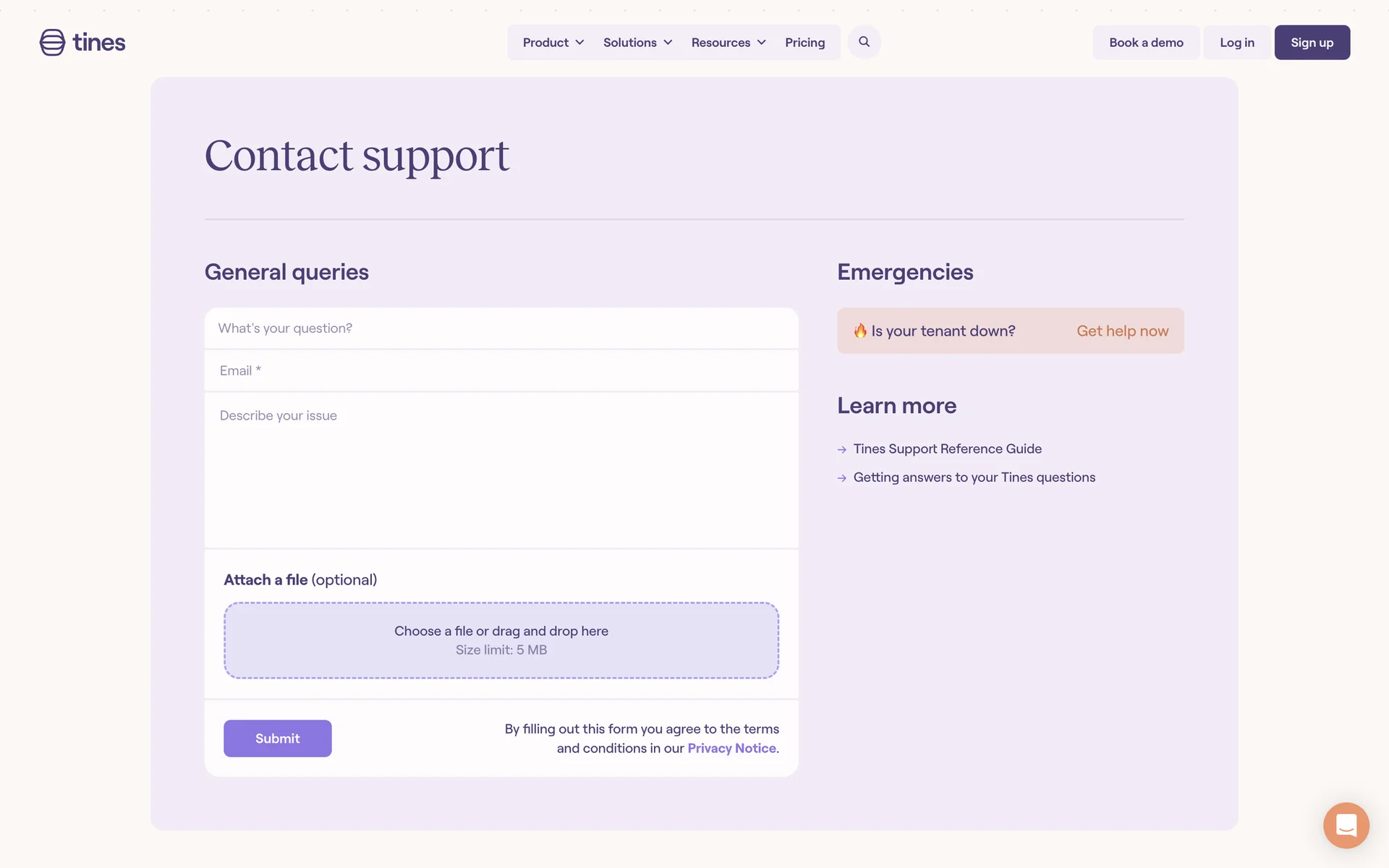Click Book a demo
Viewport: 1389px width, 868px height.
pos(1146,43)
